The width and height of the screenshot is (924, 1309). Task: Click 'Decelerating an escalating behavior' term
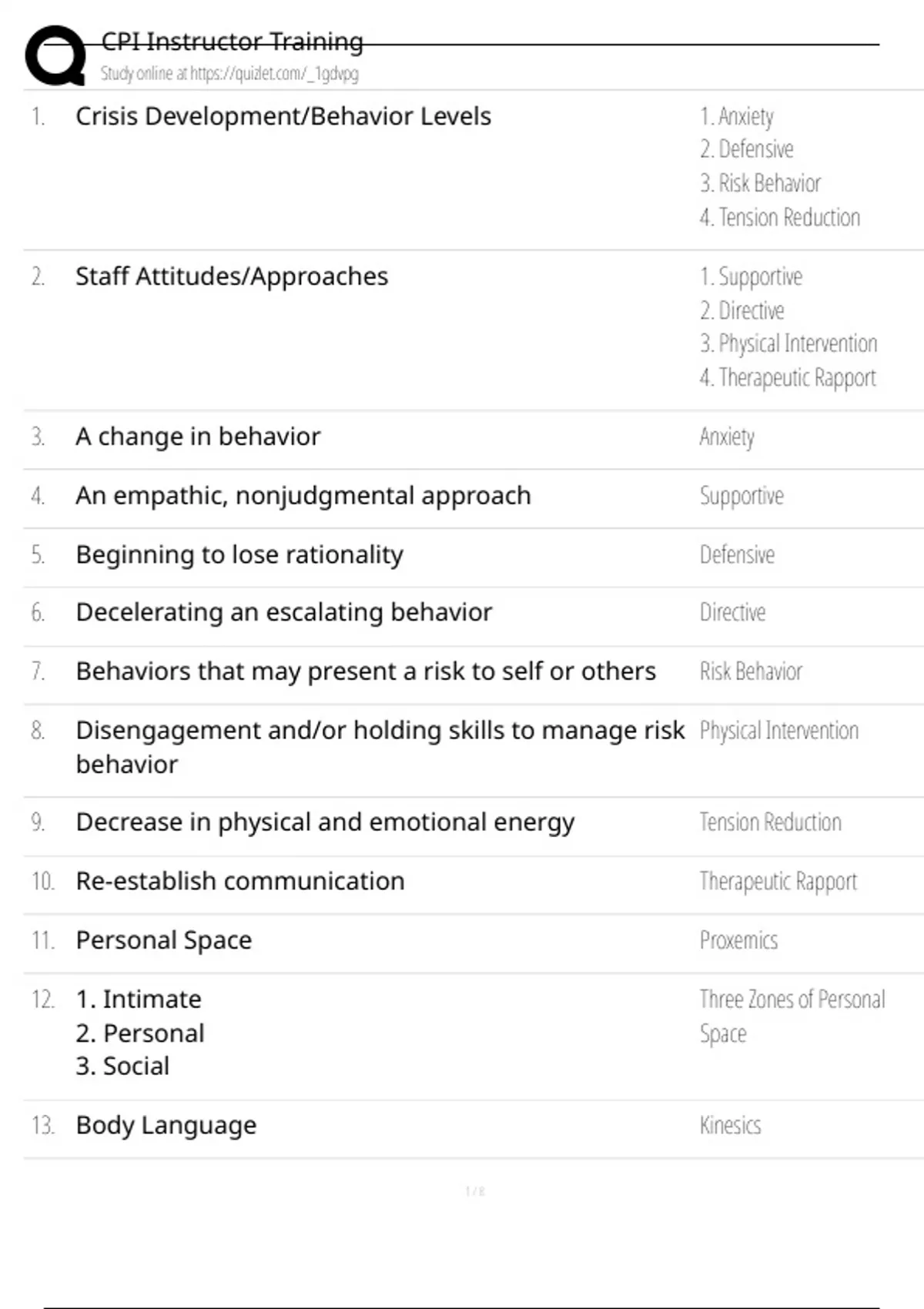pos(283,612)
